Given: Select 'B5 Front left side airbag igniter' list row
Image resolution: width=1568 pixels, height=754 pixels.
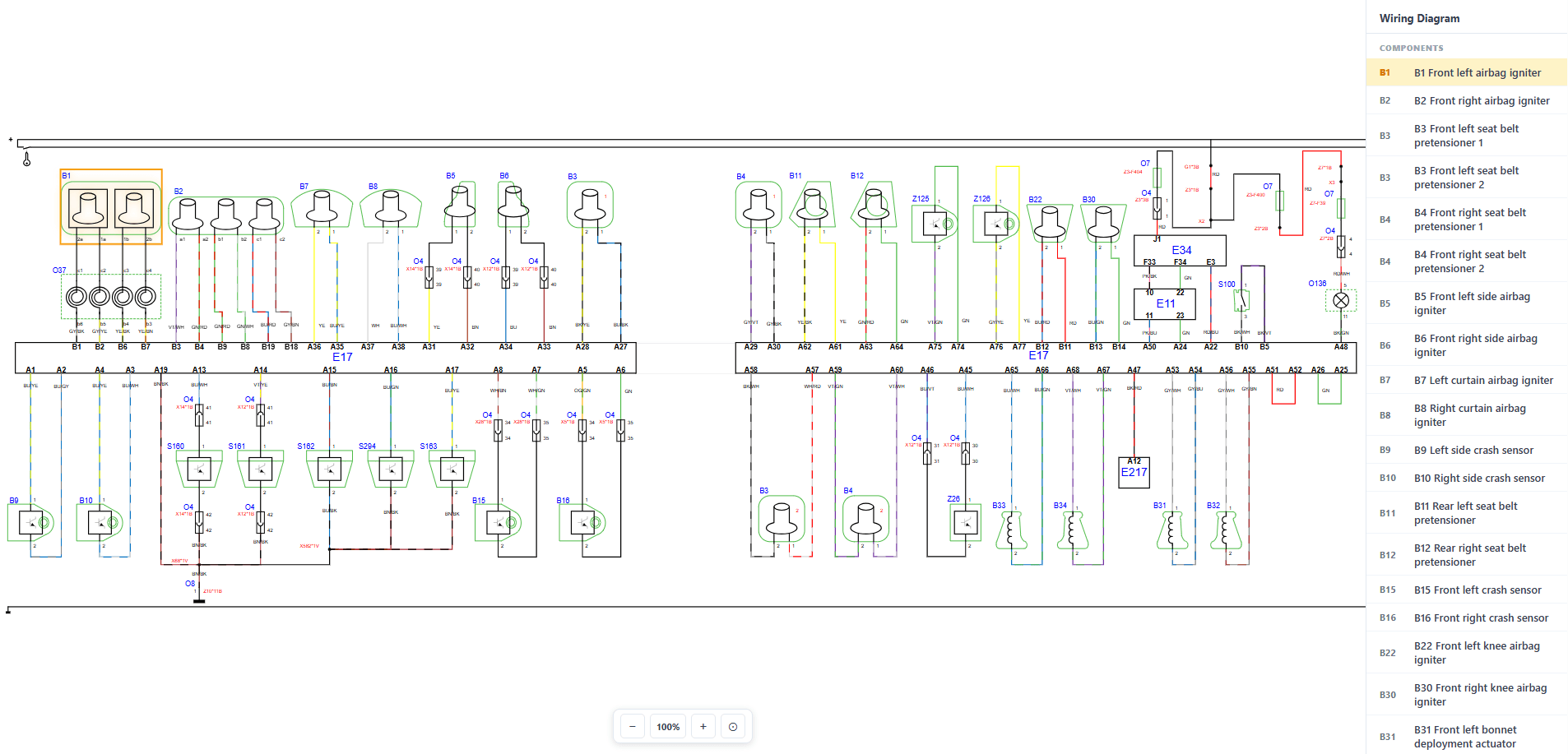Looking at the screenshot, I should click(1467, 303).
